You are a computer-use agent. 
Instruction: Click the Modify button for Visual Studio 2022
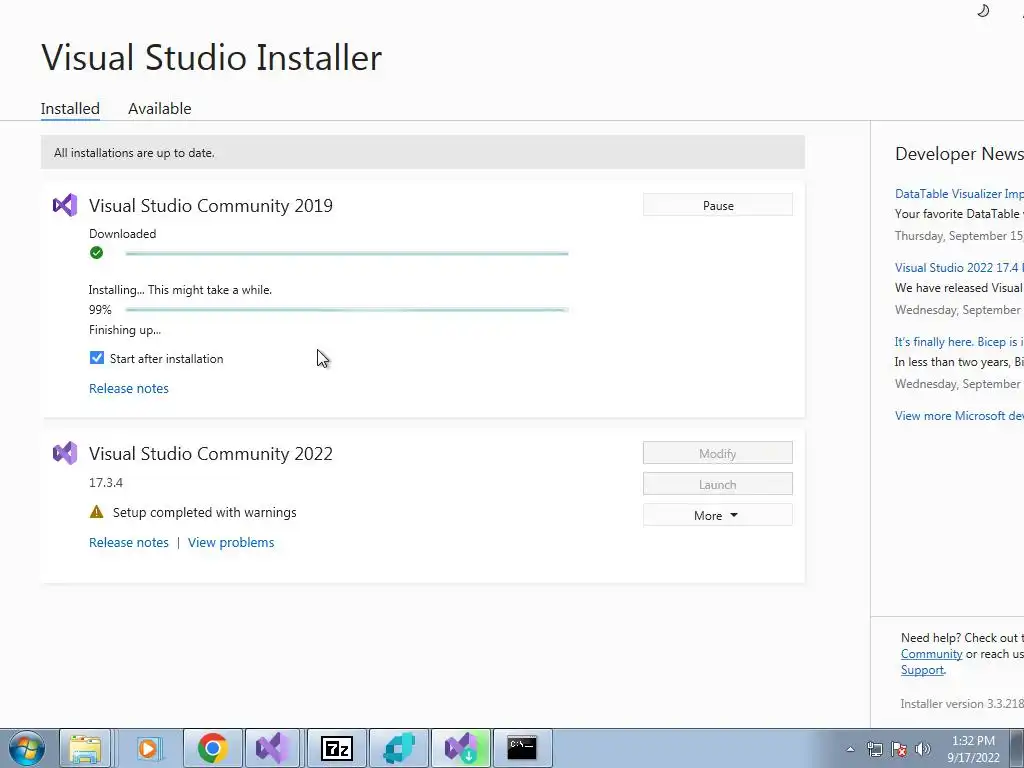pyautogui.click(x=718, y=453)
